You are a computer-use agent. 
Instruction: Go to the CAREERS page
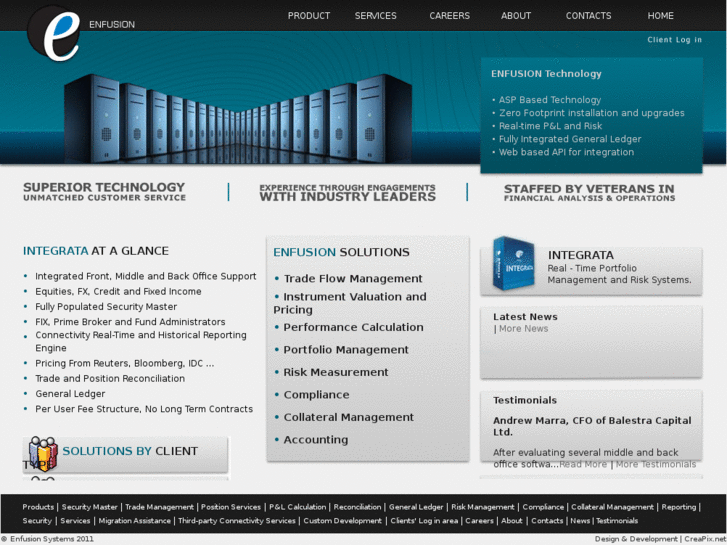[449, 16]
